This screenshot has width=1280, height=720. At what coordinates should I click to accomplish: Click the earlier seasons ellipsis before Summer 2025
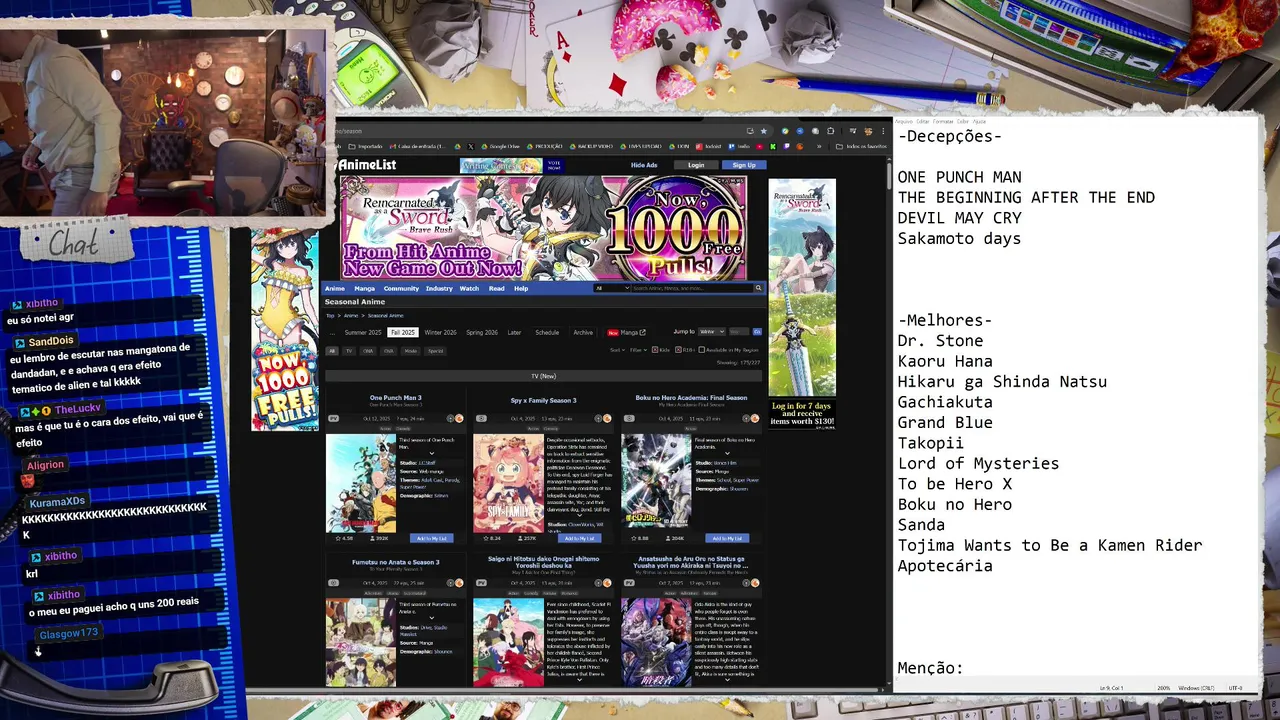332,333
